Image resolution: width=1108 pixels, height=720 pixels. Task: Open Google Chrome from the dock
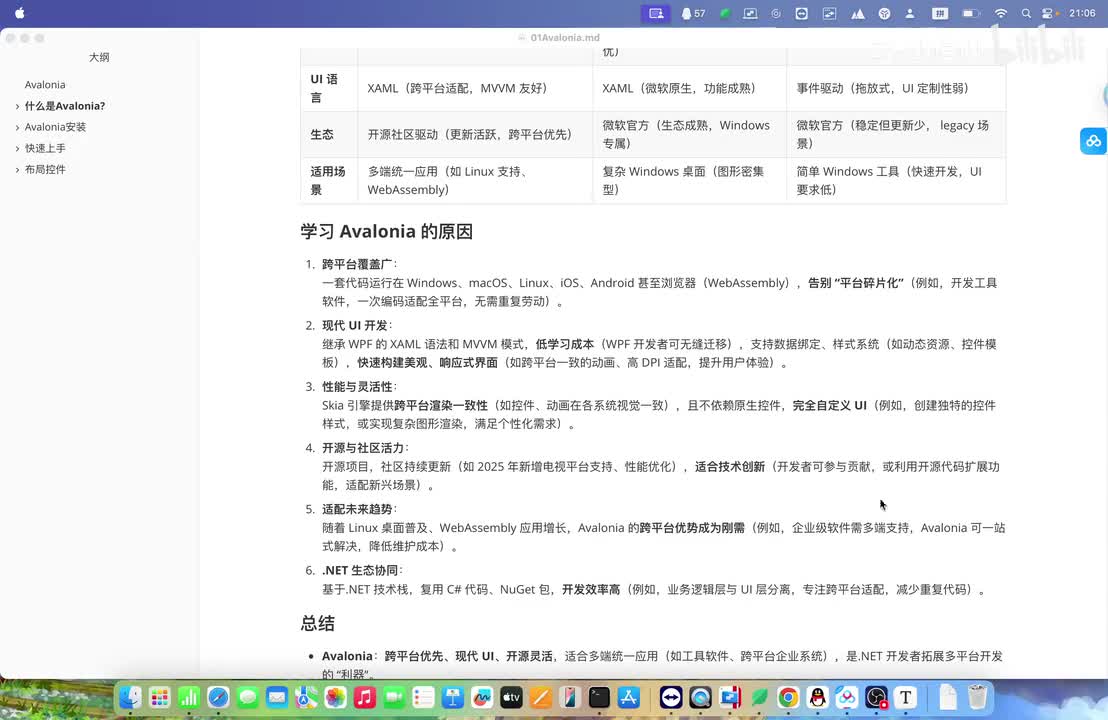[x=788, y=697]
